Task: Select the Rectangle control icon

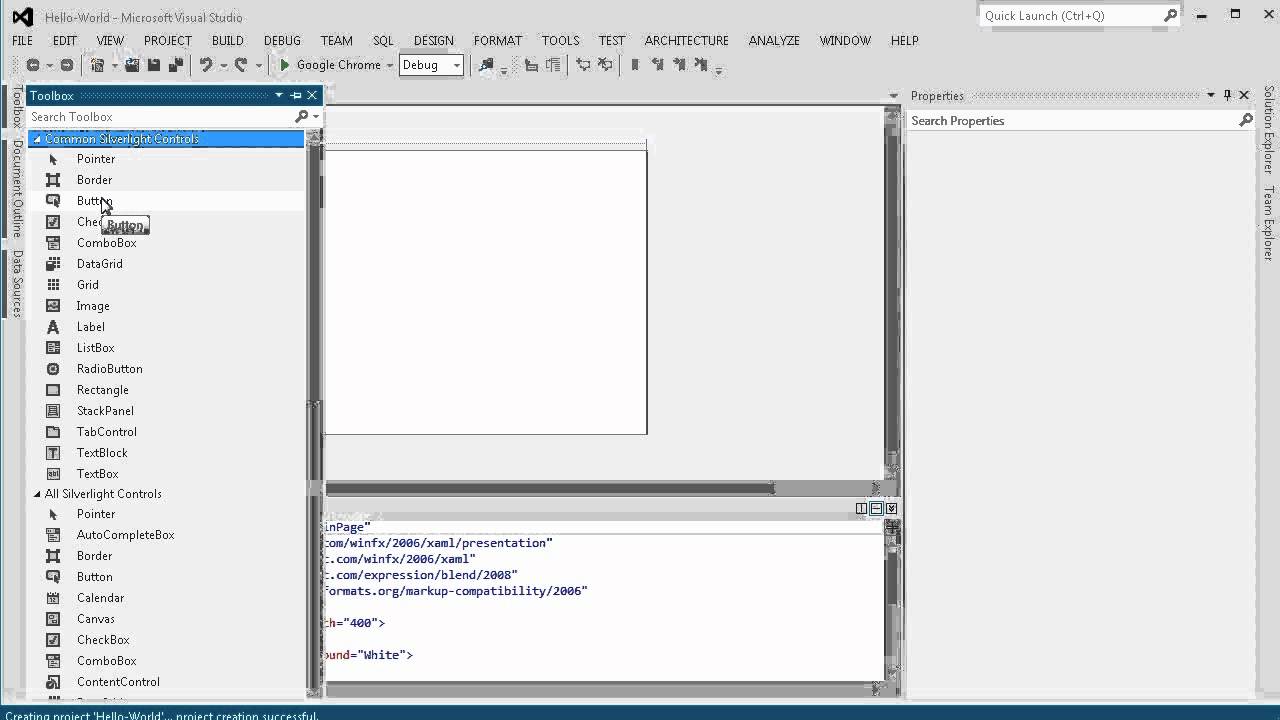Action: (53, 390)
